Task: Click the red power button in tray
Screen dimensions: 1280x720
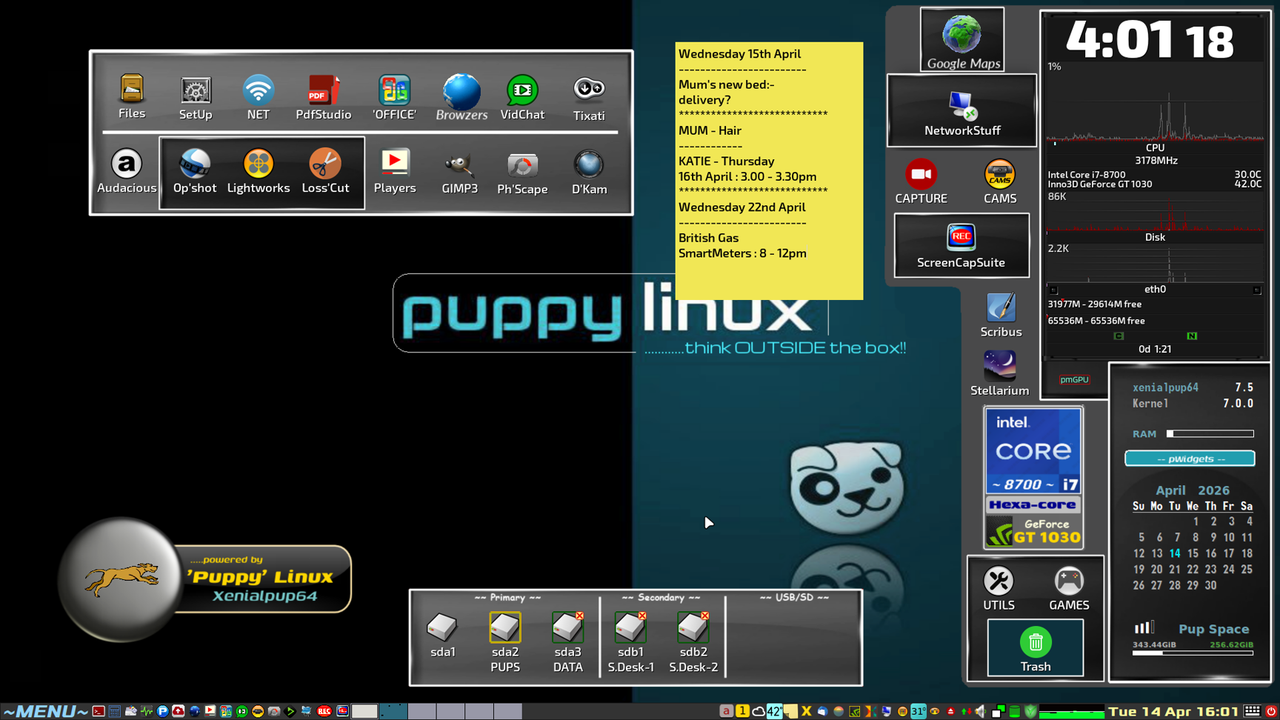Action: pyautogui.click(x=1270, y=711)
